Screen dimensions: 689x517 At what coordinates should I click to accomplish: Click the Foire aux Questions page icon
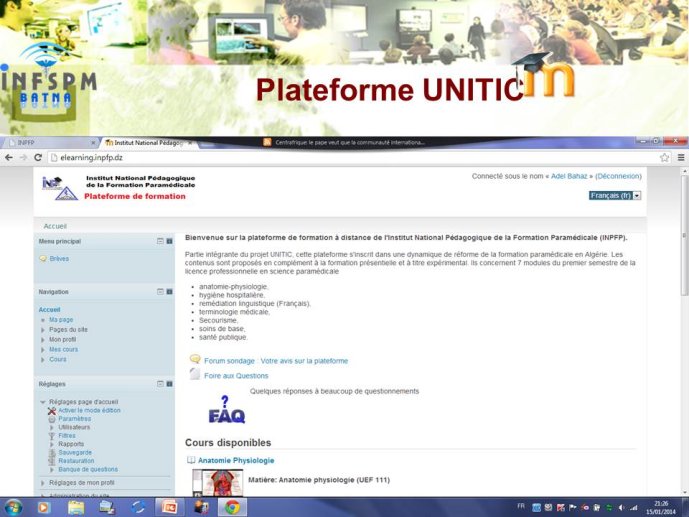(195, 374)
